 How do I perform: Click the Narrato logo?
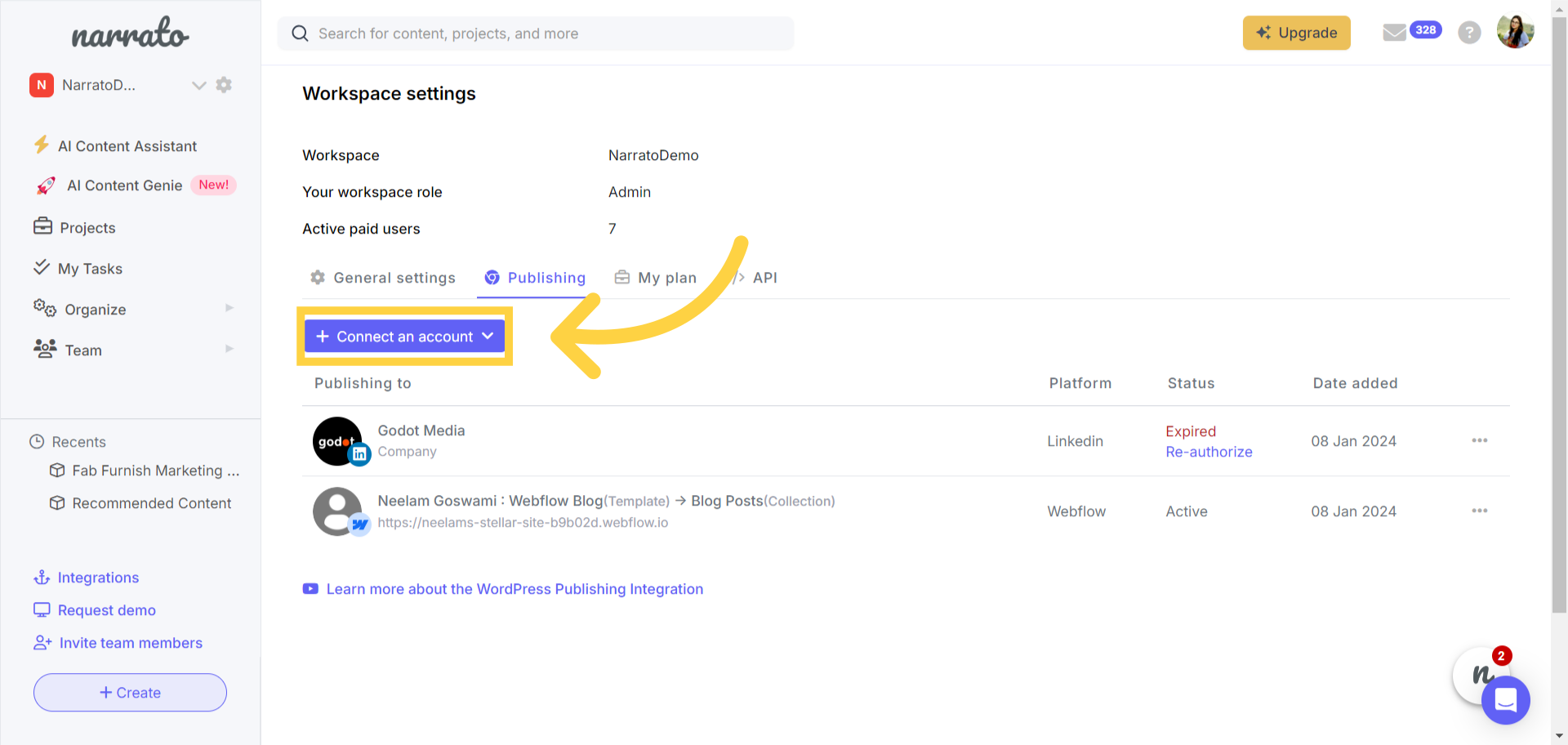pos(130,33)
